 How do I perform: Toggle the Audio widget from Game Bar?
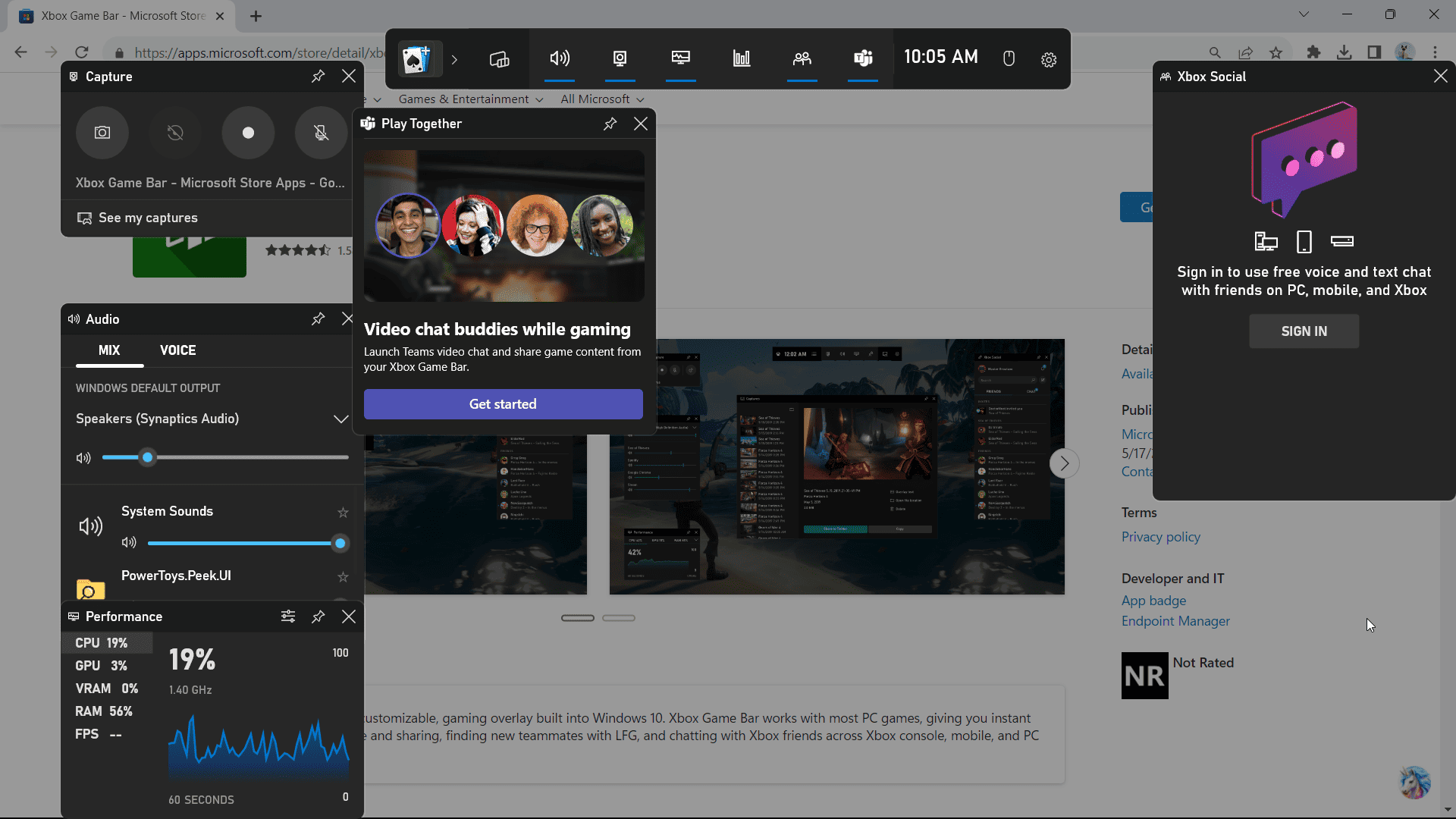pos(560,58)
